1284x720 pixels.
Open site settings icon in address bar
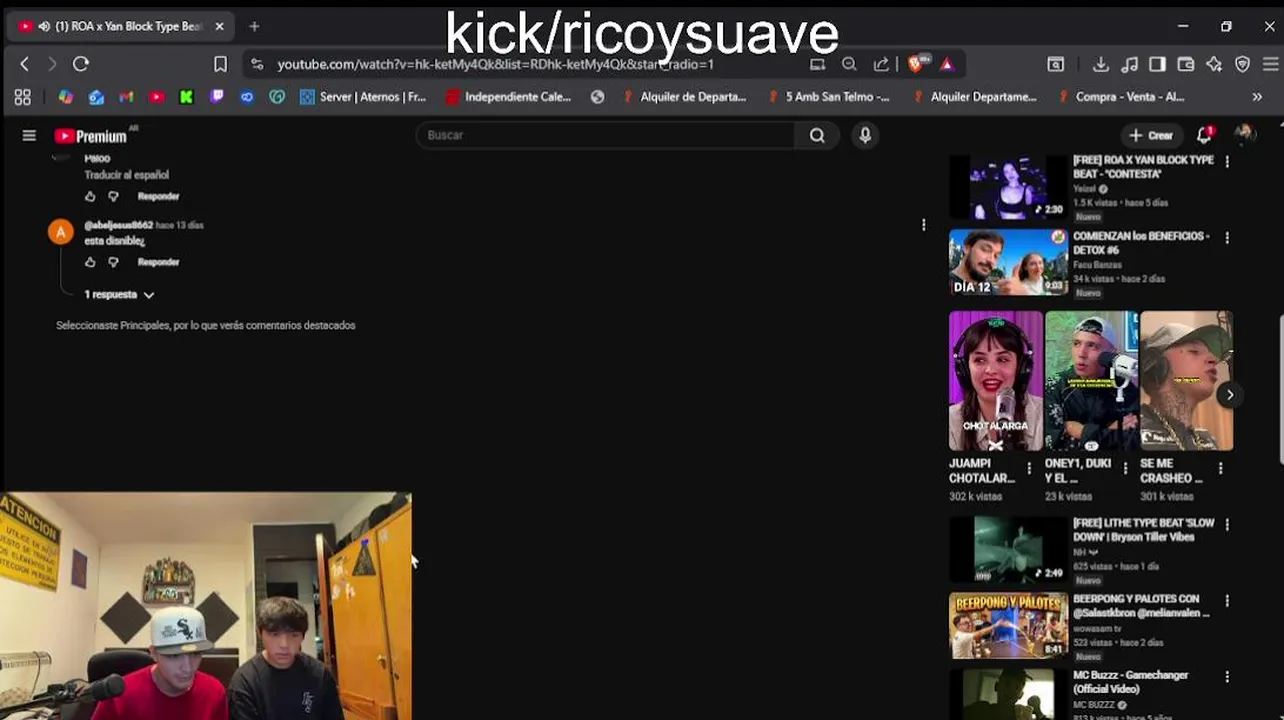(257, 64)
